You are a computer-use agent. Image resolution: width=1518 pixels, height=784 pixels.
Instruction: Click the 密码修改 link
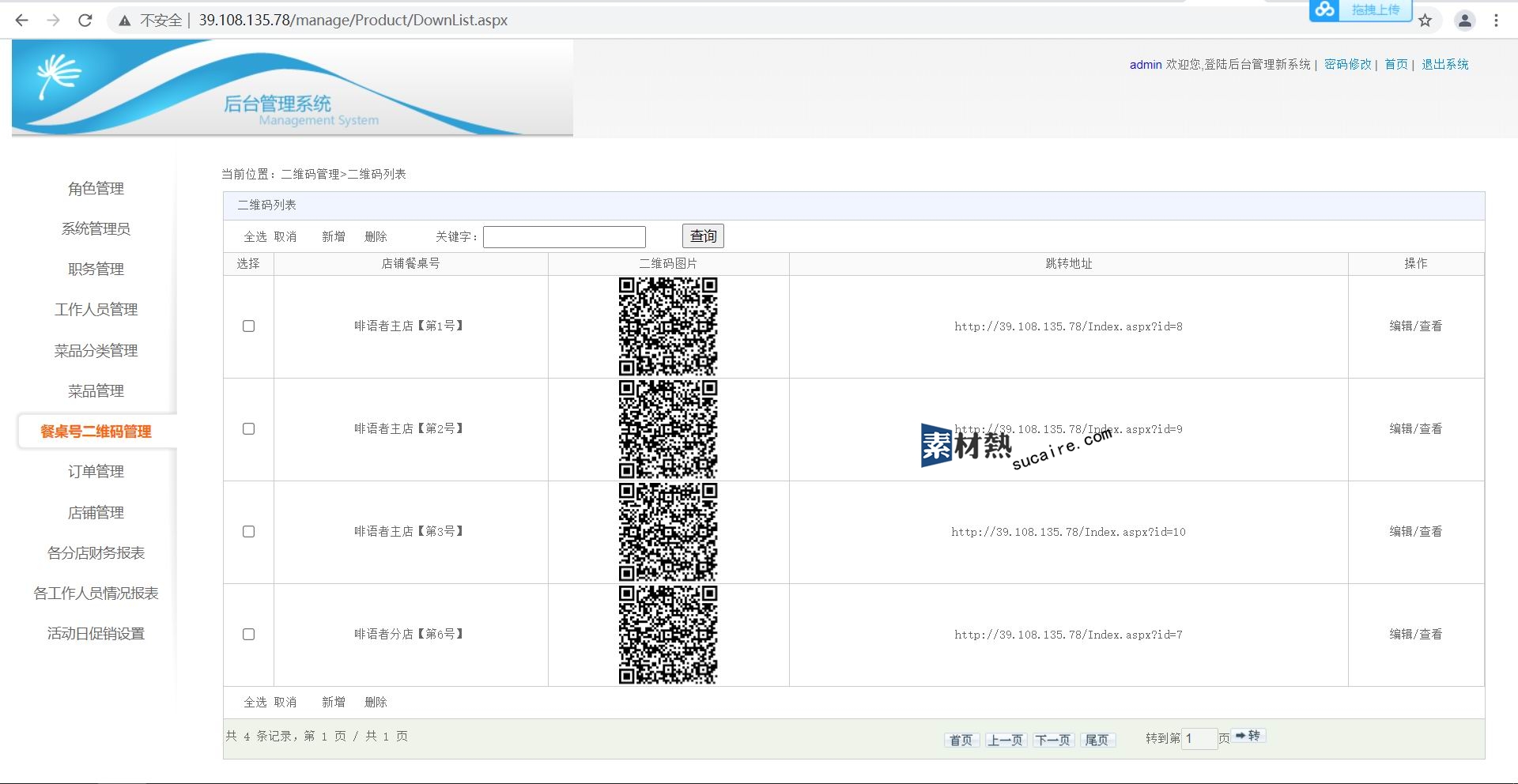click(1347, 64)
